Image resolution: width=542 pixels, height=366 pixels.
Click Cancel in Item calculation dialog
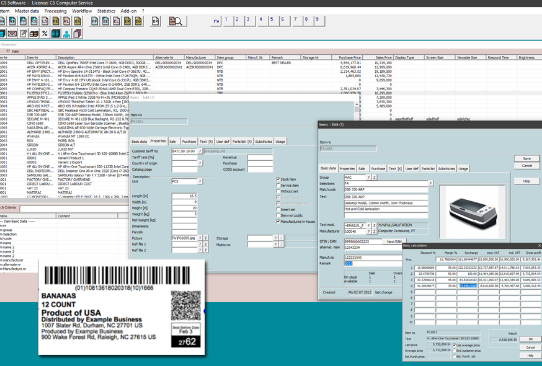531,347
